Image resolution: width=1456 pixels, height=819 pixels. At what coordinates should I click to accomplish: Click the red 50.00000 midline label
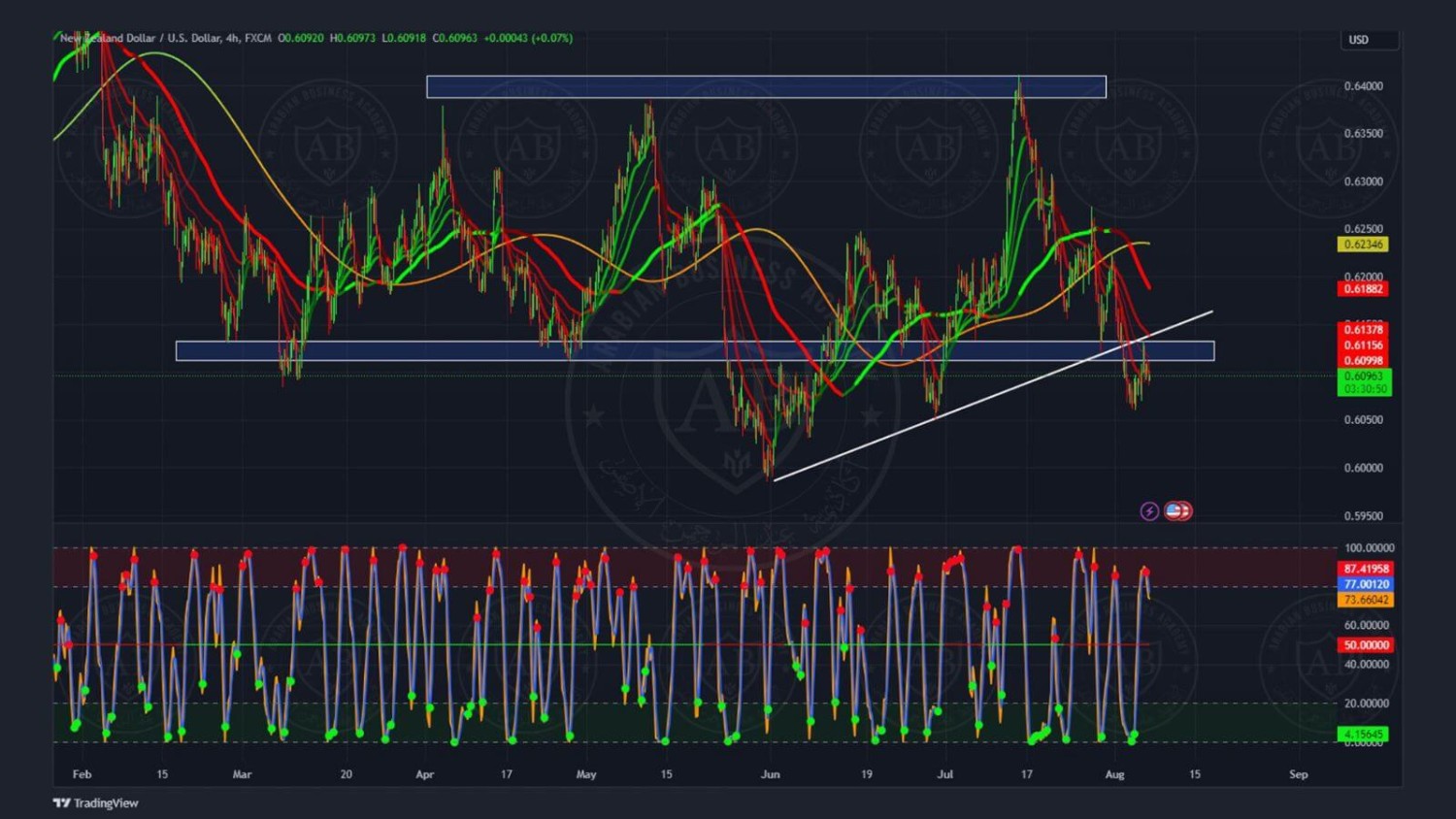[1366, 645]
